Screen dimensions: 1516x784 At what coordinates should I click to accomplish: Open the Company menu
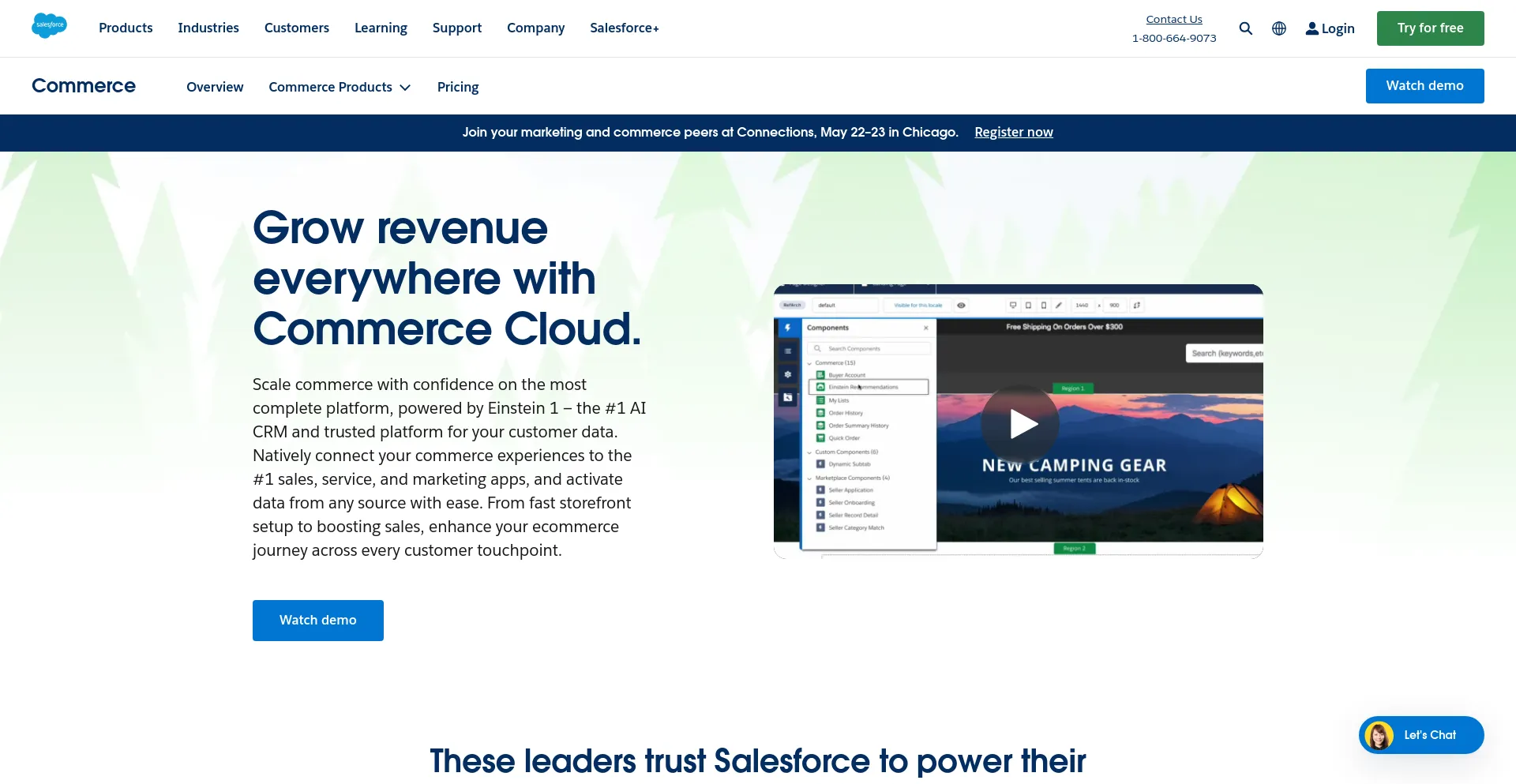pyautogui.click(x=536, y=28)
